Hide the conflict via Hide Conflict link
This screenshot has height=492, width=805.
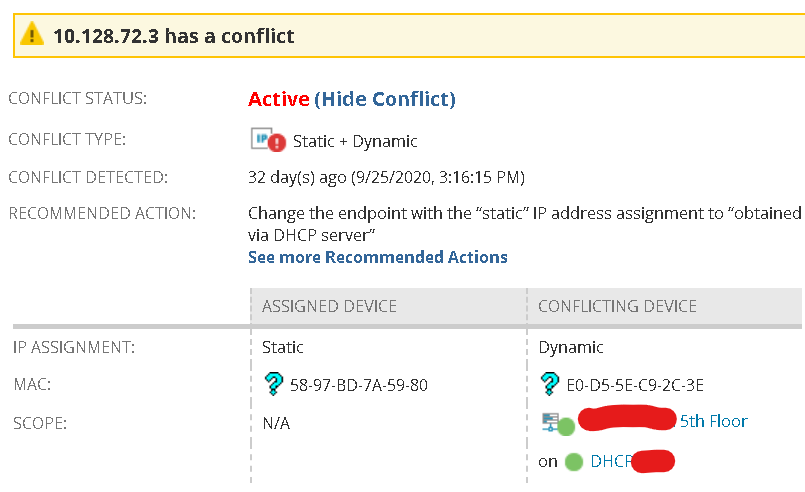click(x=385, y=99)
